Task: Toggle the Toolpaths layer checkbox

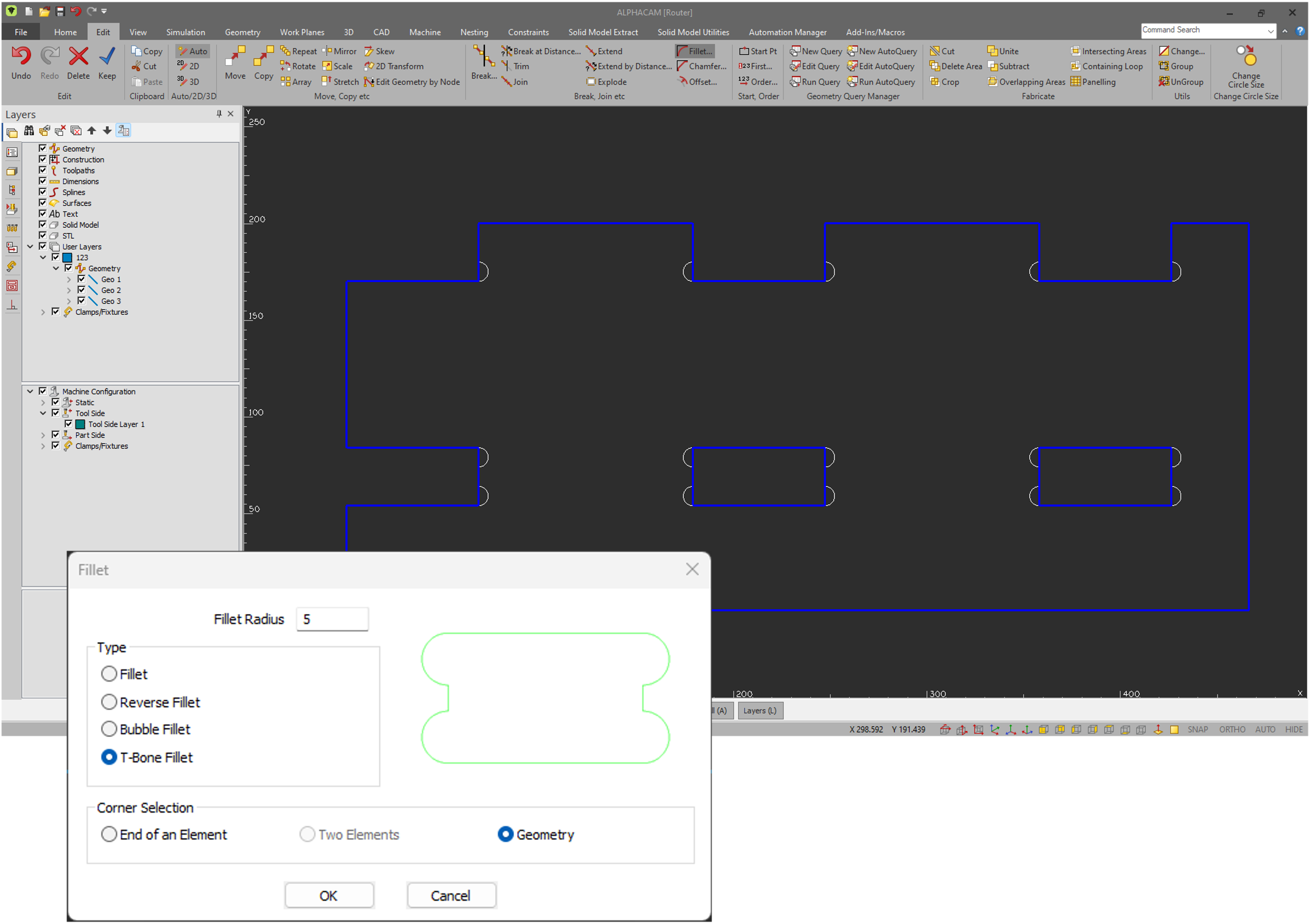Action: click(43, 170)
